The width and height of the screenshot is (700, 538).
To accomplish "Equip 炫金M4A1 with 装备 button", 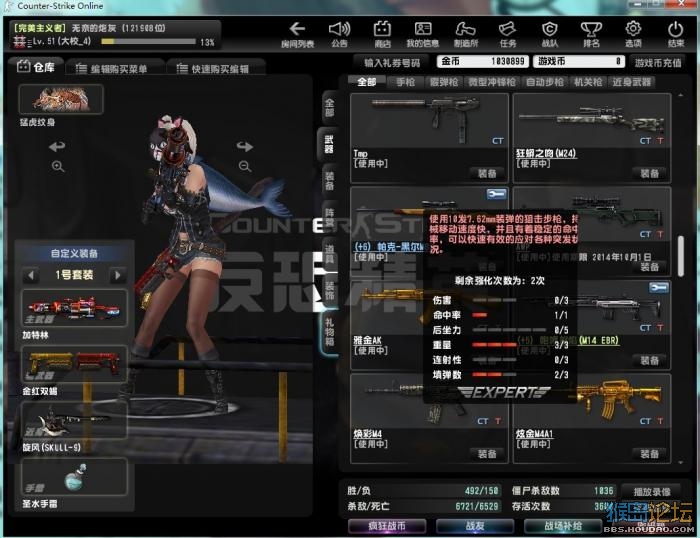I will click(650, 454).
